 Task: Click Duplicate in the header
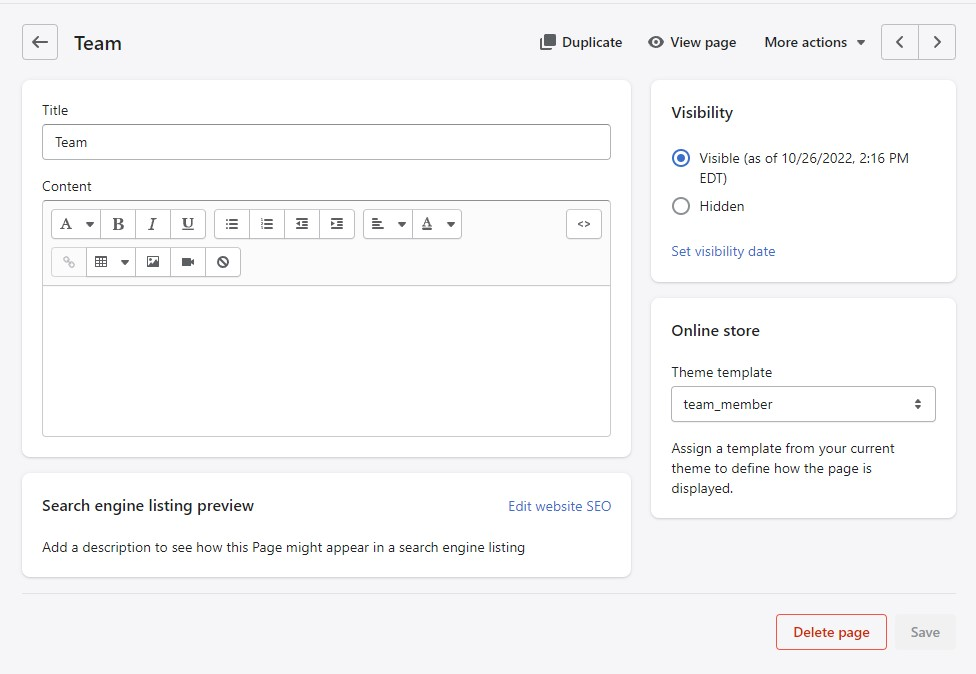coord(581,42)
